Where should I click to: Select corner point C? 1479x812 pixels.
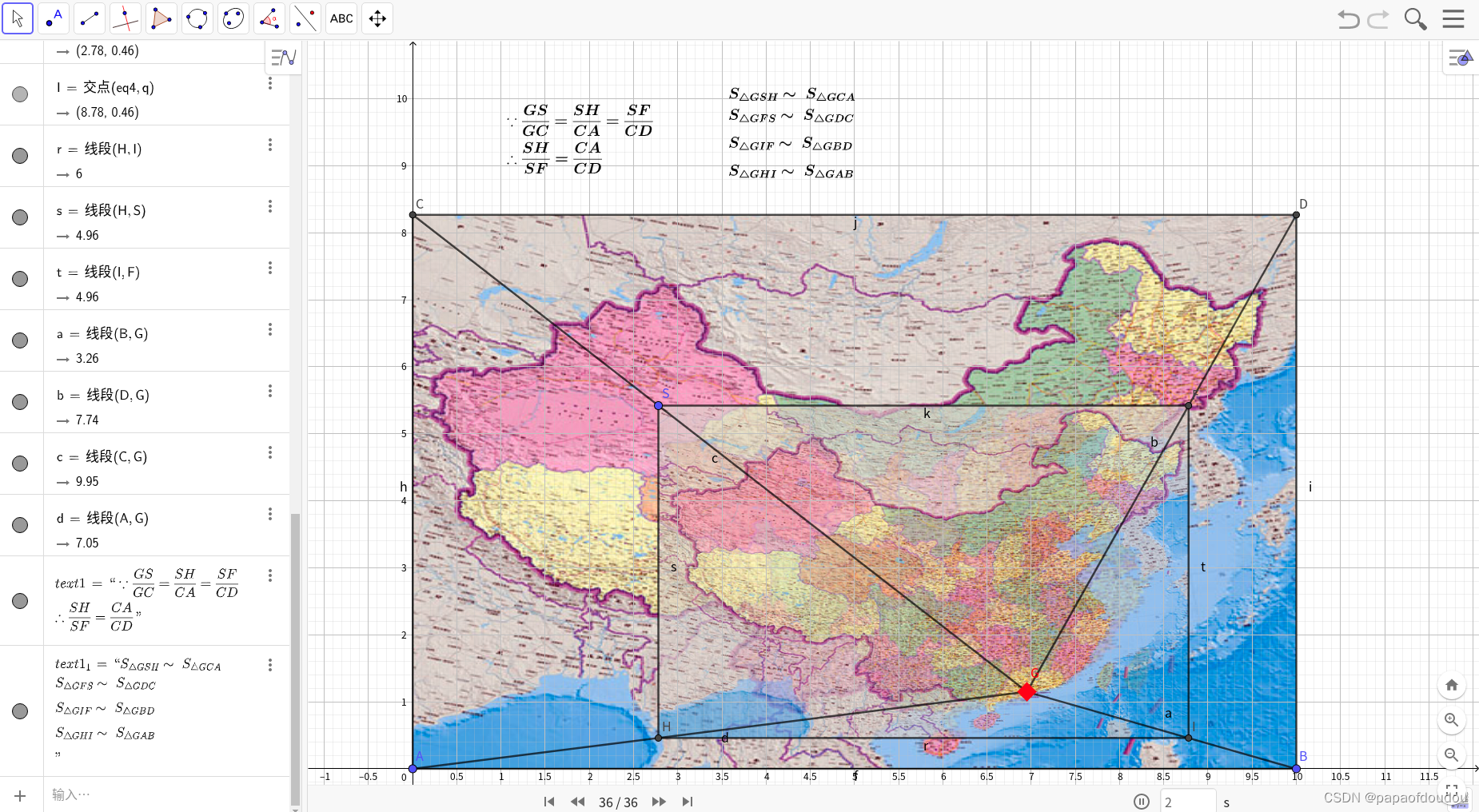(x=413, y=215)
